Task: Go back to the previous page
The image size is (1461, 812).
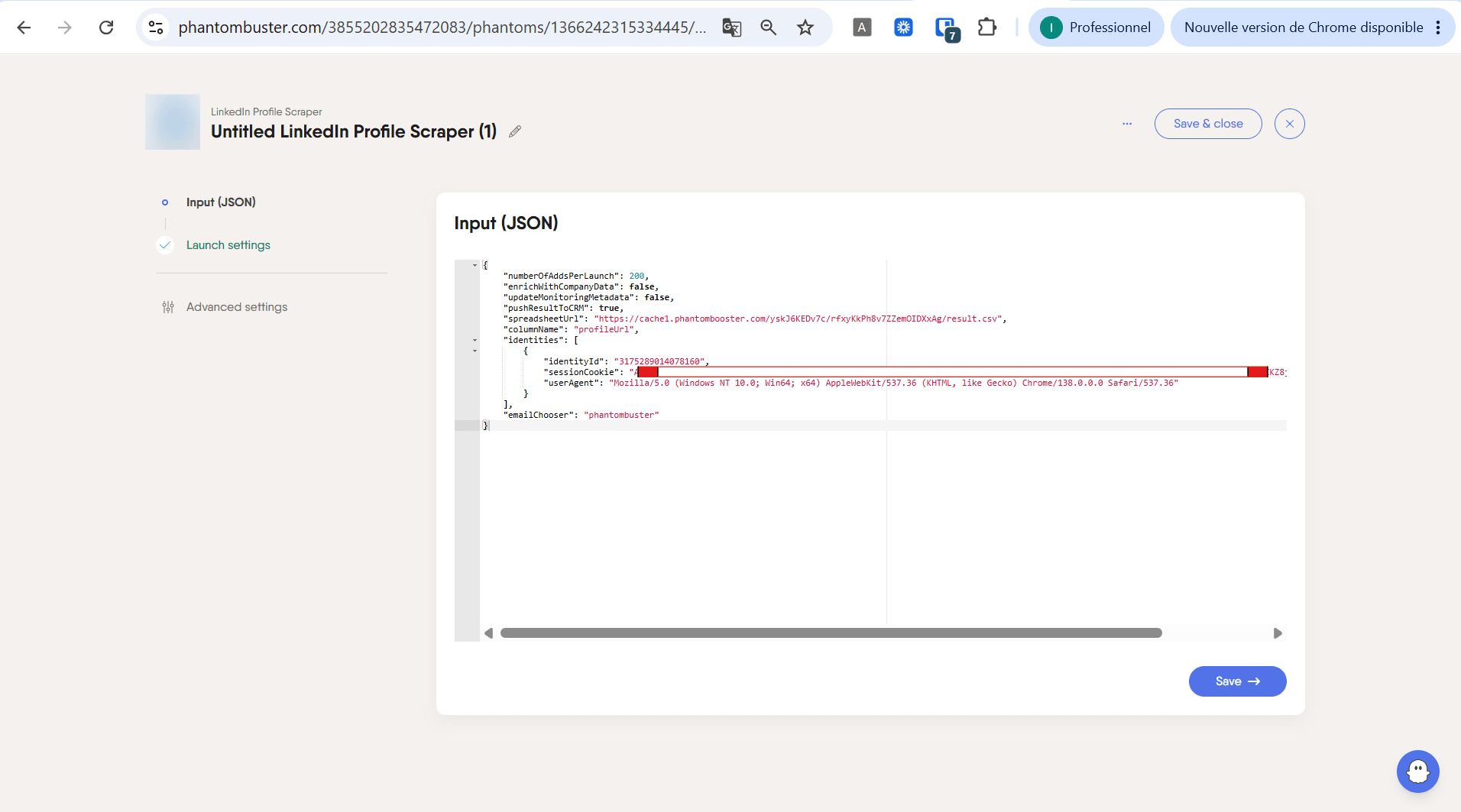Action: coord(24,27)
